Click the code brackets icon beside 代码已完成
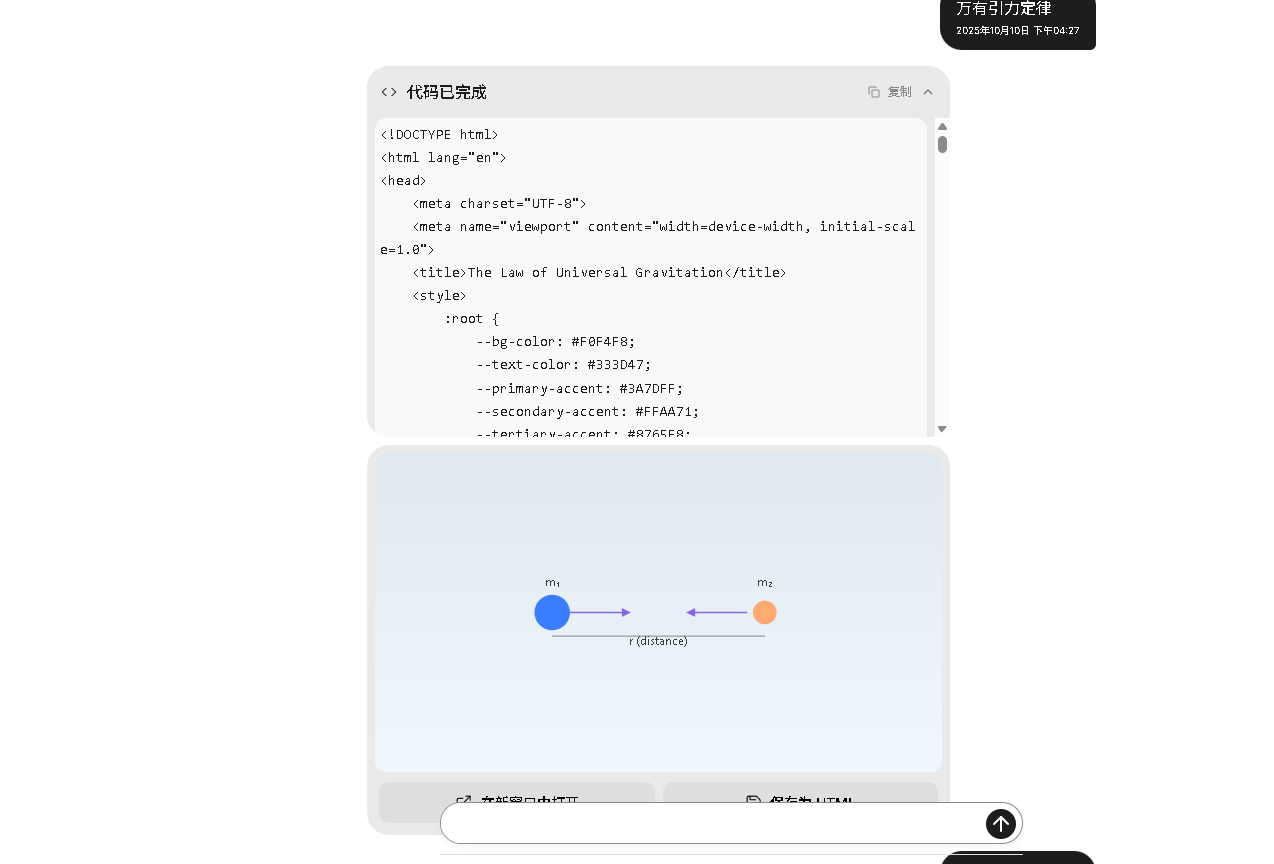This screenshot has height=864, width=1274. [389, 92]
